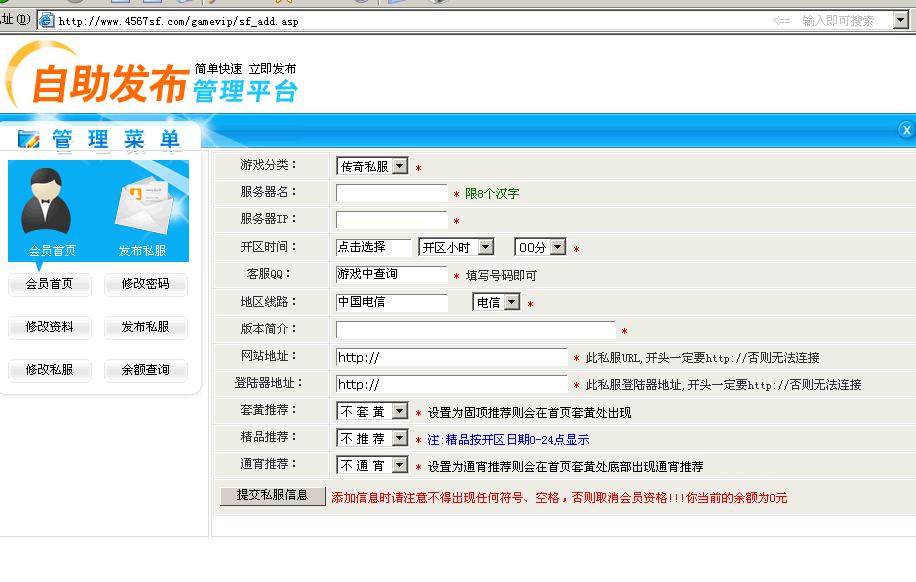Close the panel with the X icon

coord(906,130)
